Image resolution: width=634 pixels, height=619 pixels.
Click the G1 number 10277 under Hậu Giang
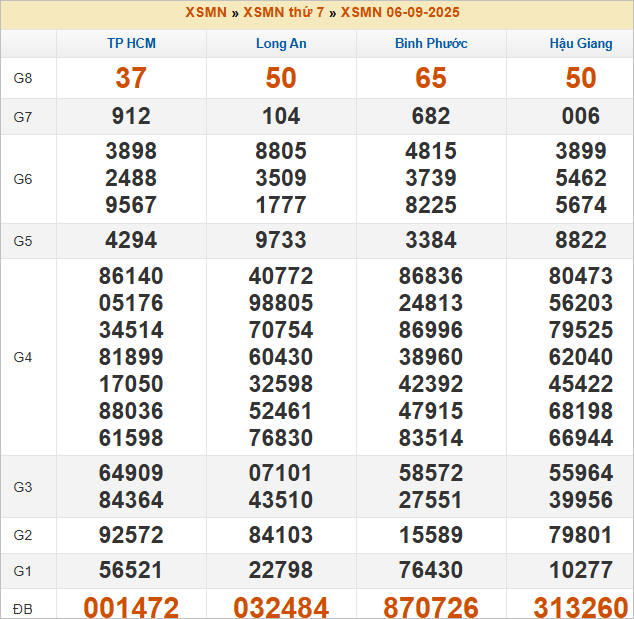pos(581,570)
